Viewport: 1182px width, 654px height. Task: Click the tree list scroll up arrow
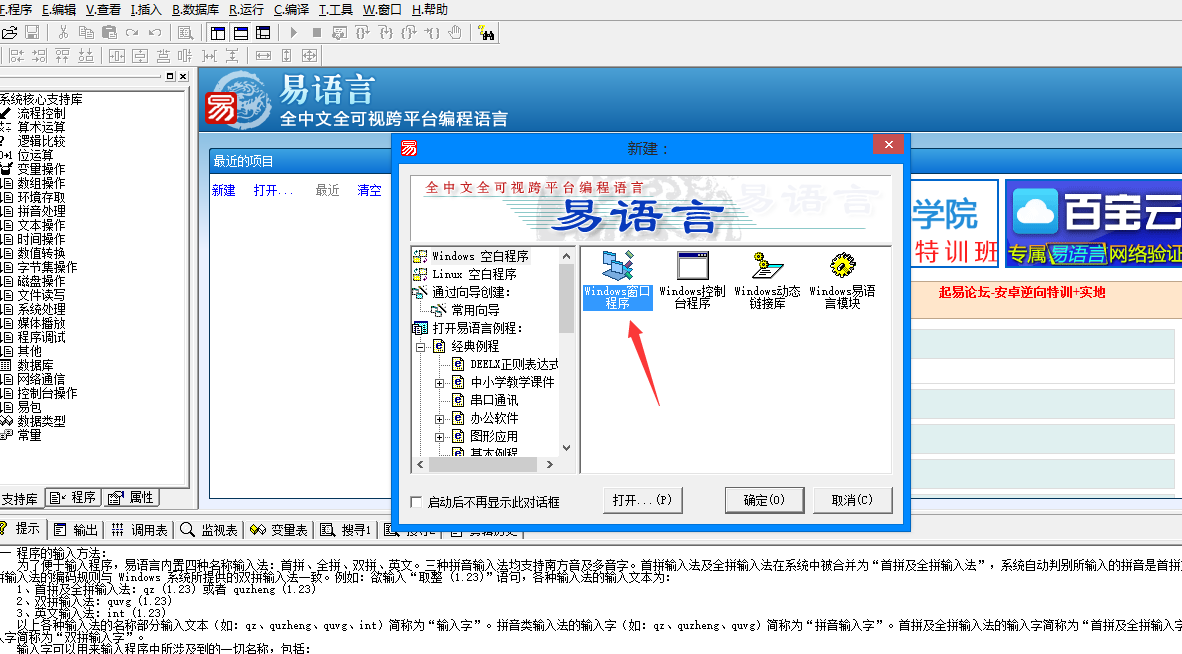(566, 256)
